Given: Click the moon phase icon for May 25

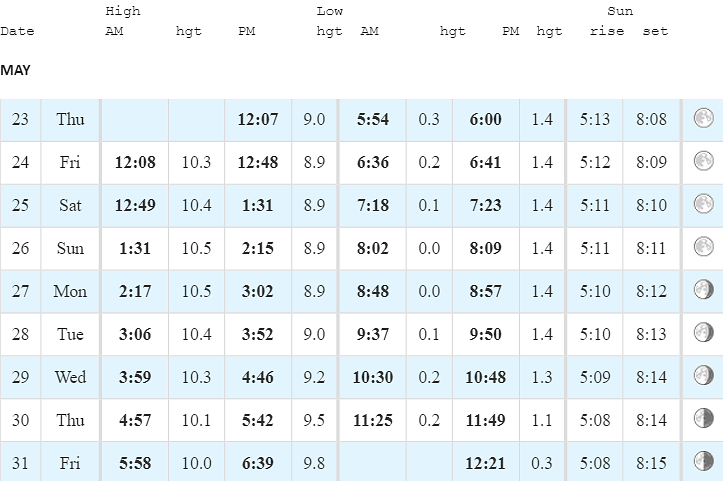Looking at the screenshot, I should coord(704,204).
